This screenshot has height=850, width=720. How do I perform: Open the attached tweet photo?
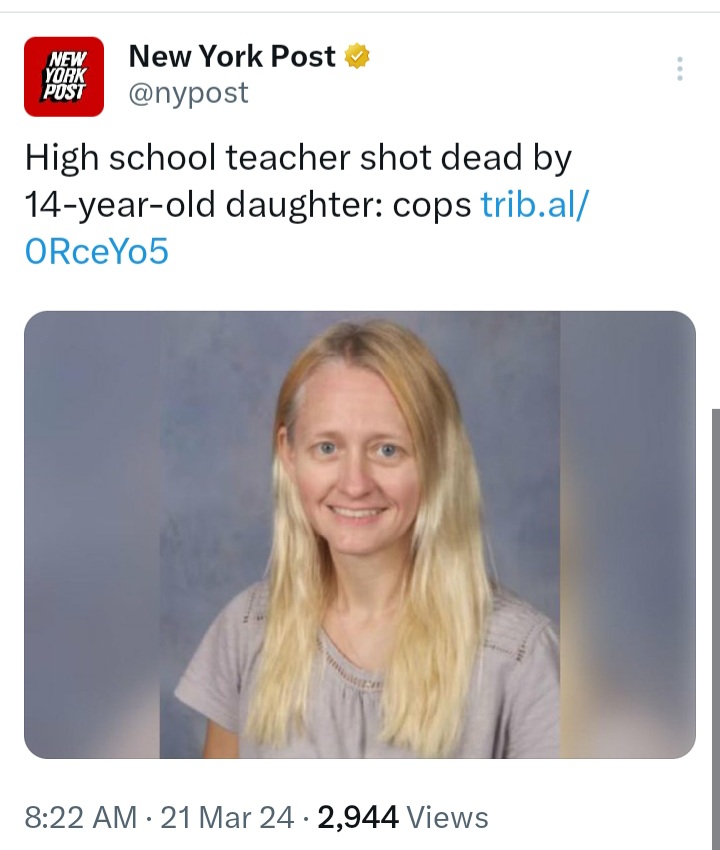tap(359, 535)
